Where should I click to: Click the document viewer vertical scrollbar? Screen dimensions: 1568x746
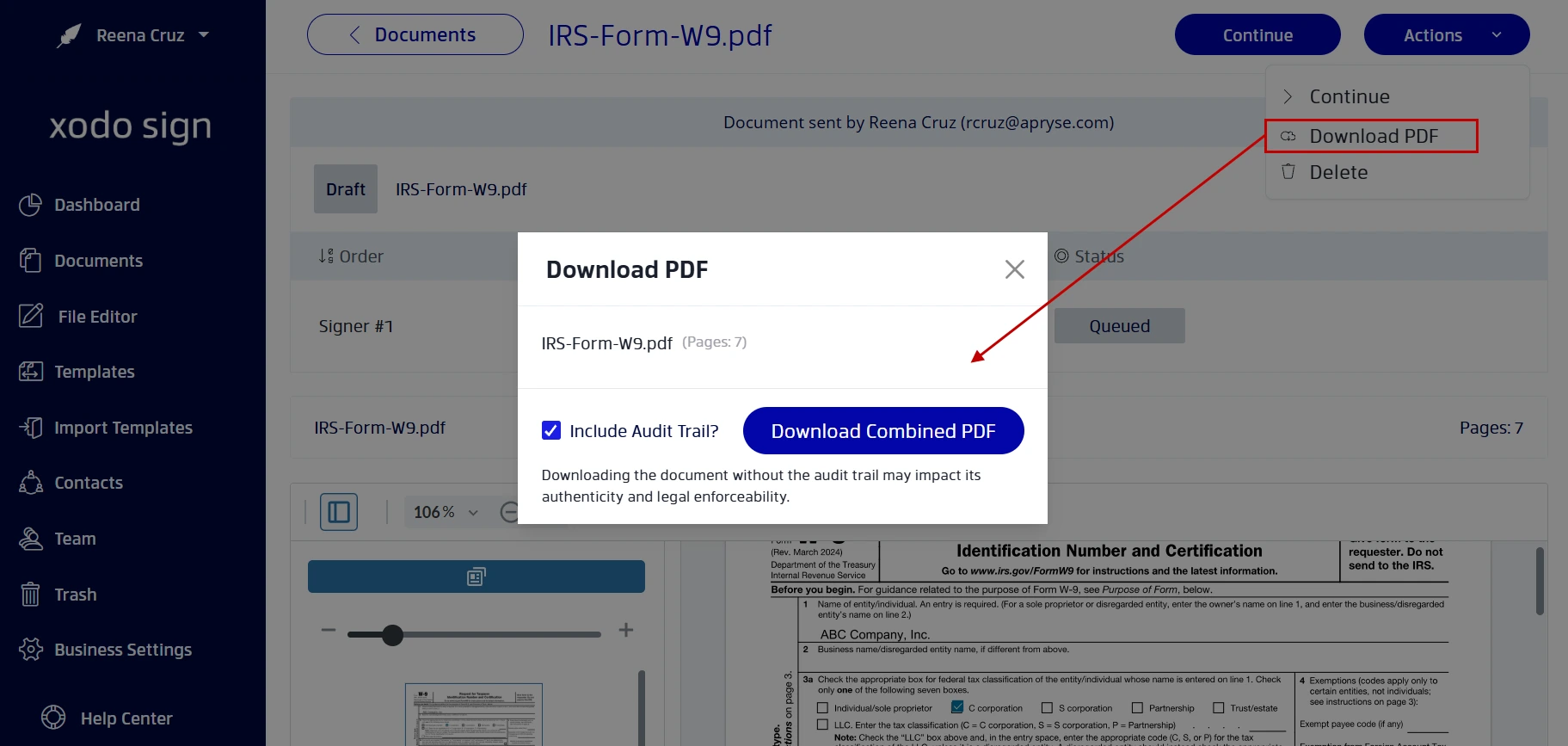point(1539,581)
